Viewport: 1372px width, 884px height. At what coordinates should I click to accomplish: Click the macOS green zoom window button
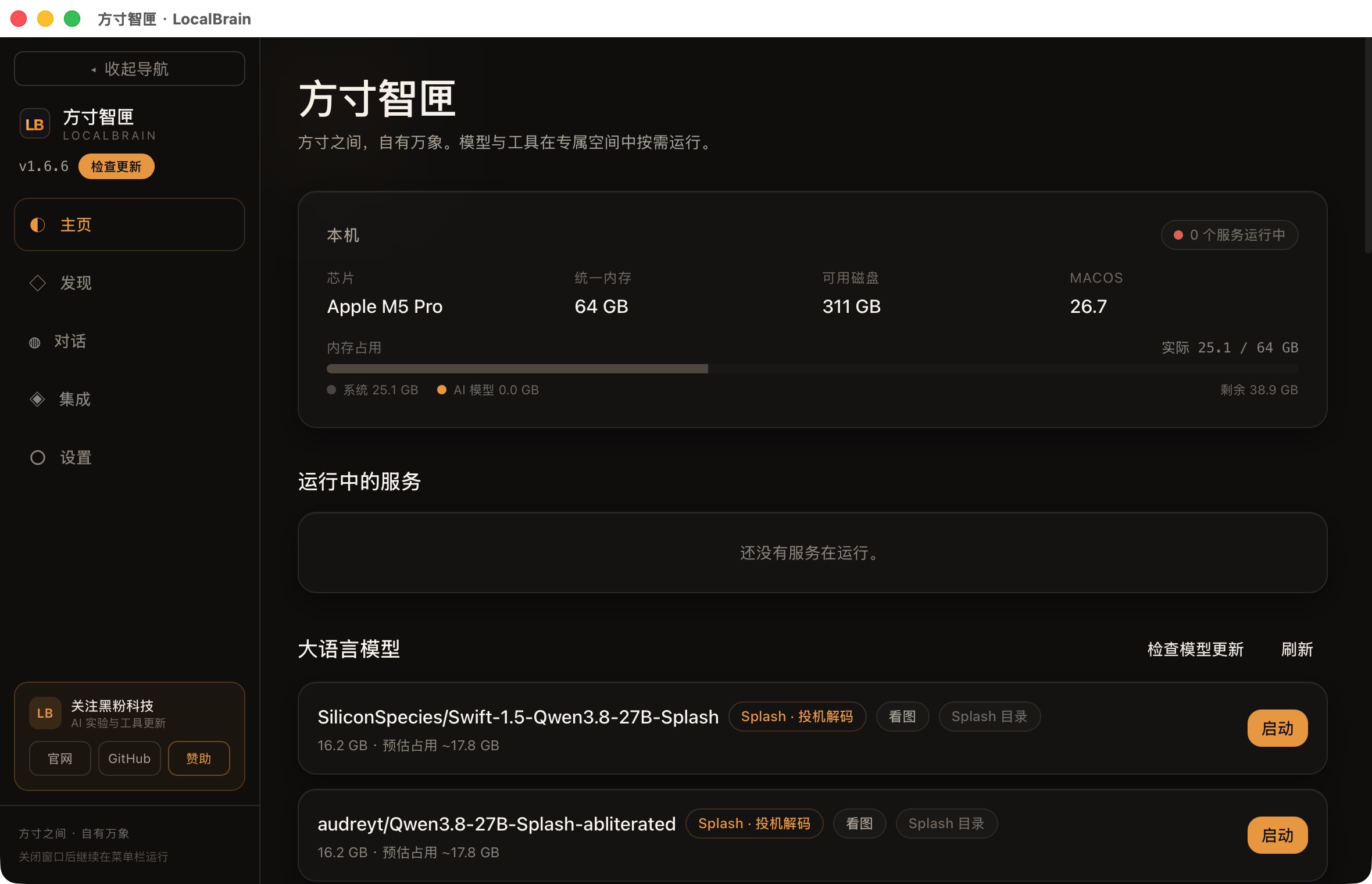point(72,19)
